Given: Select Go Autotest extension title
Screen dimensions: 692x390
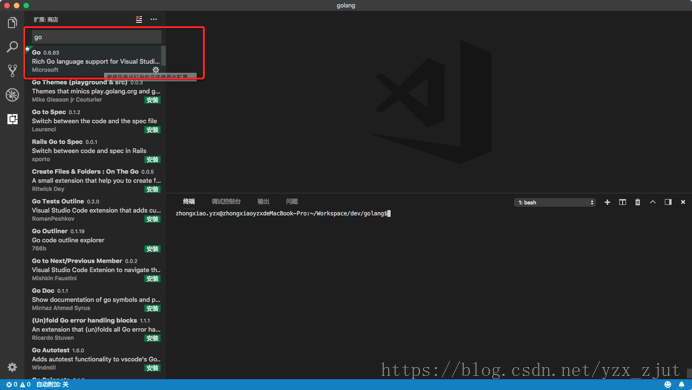Looking at the screenshot, I should (x=51, y=350).
